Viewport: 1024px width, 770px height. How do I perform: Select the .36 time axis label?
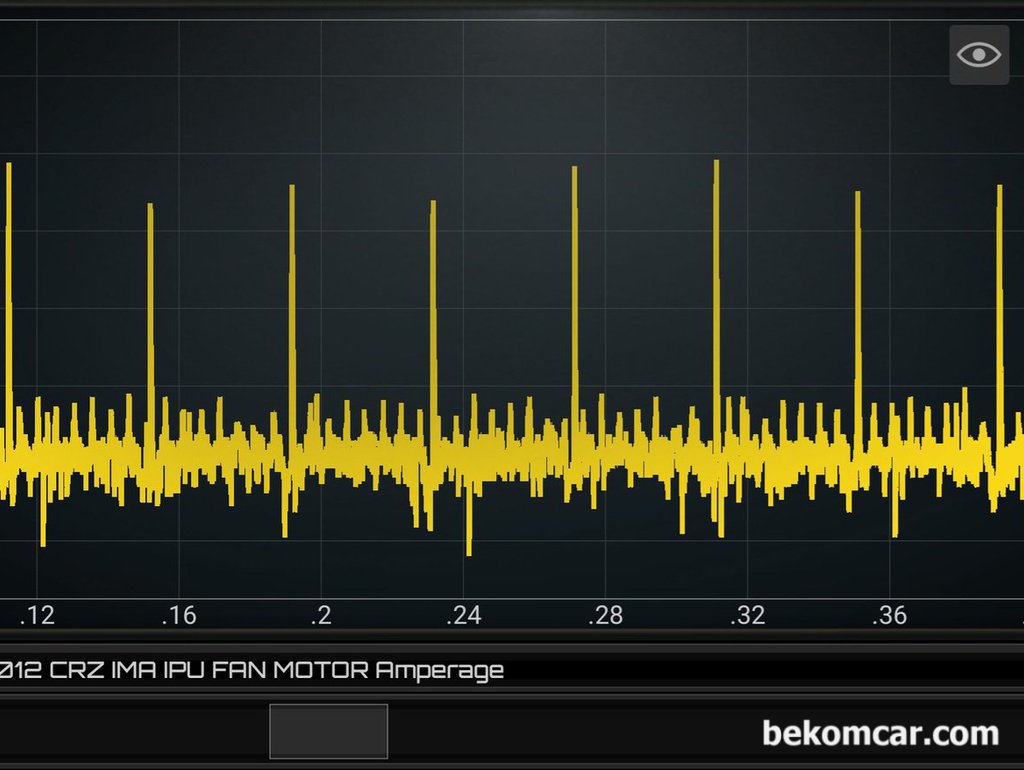tap(888, 616)
